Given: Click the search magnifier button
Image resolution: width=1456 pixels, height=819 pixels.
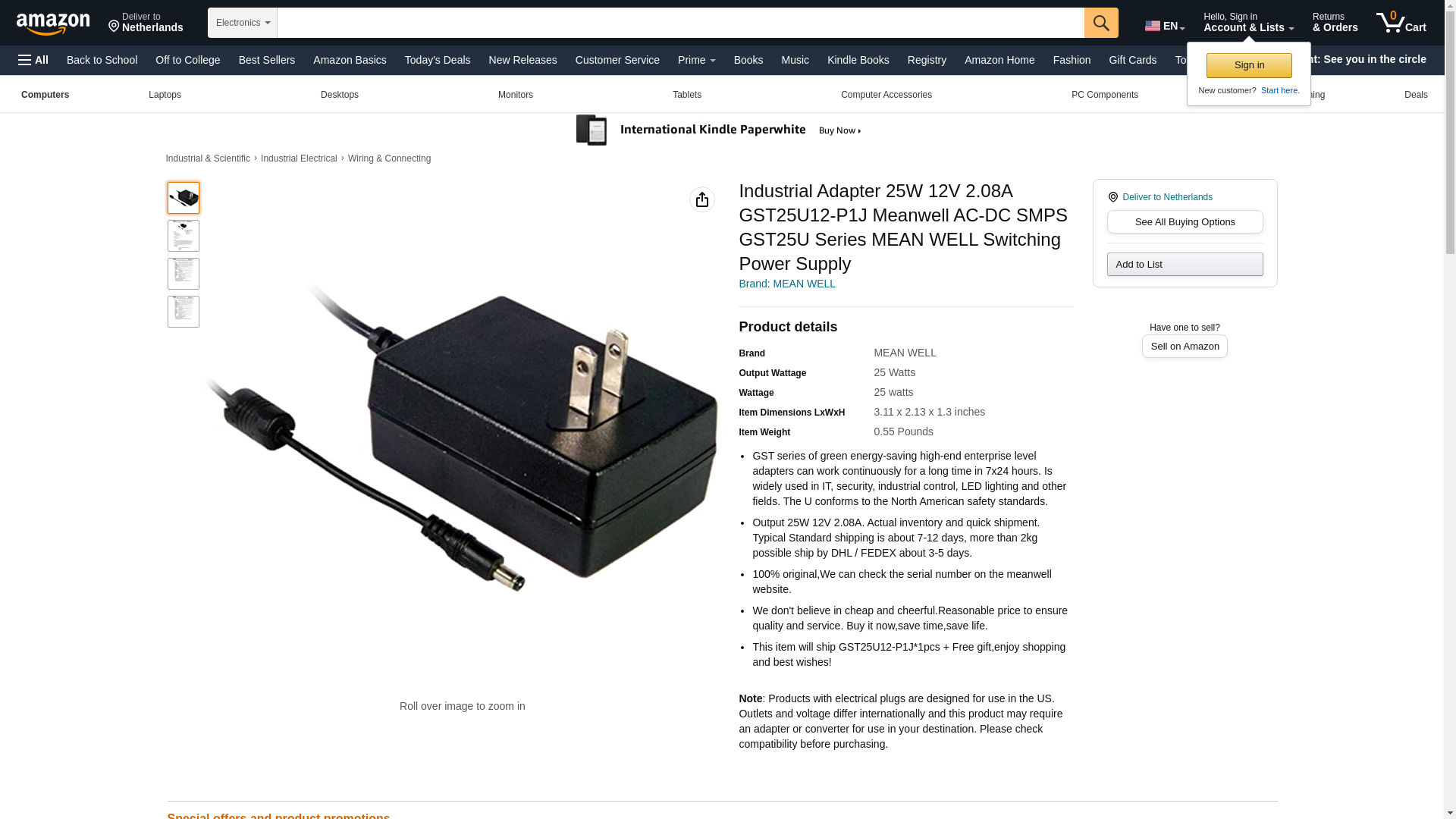Looking at the screenshot, I should (1101, 23).
